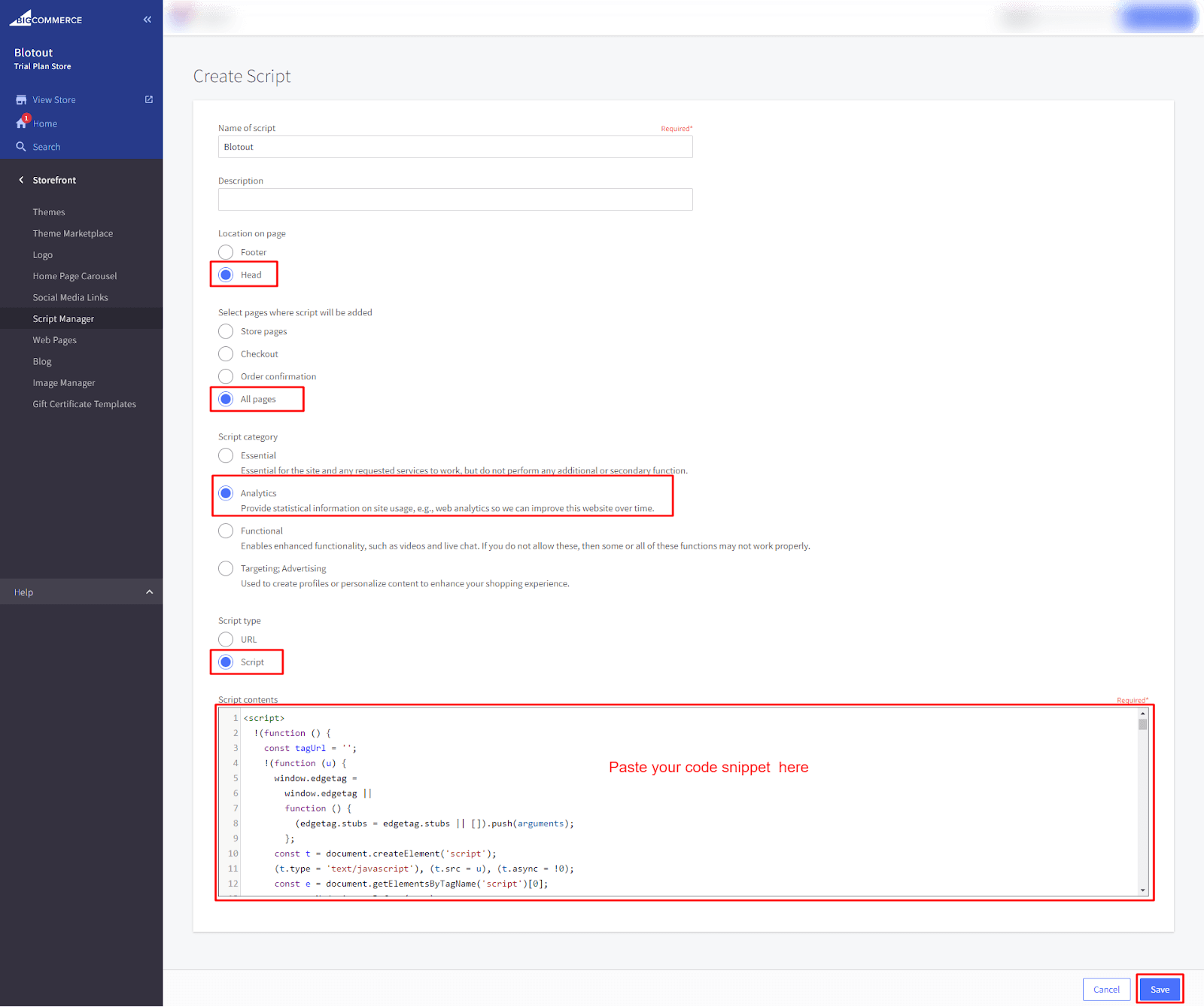Pick URL as the script type
The width and height of the screenshot is (1204, 1007).
click(x=226, y=640)
